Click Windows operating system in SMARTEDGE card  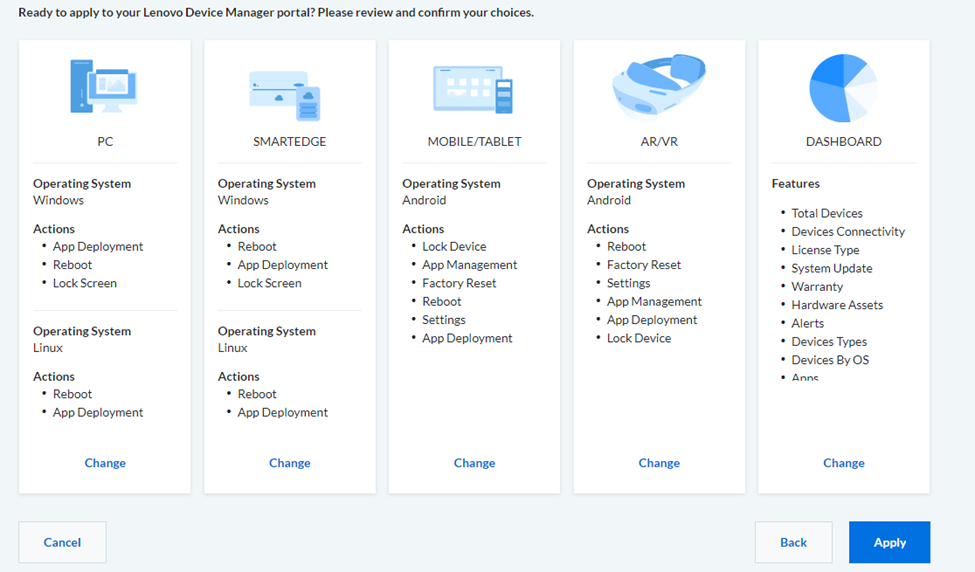pos(243,200)
